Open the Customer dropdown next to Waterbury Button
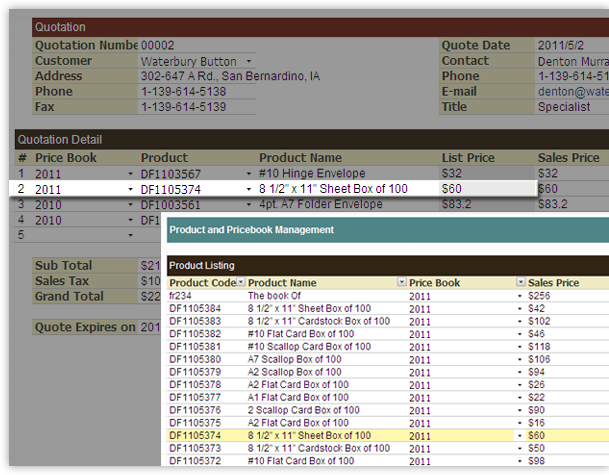Screen dimensions: 609x475 tap(249, 61)
